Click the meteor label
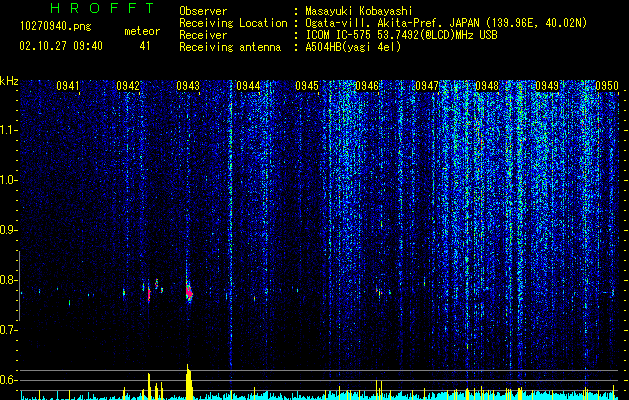The width and height of the screenshot is (629, 400). click(142, 31)
